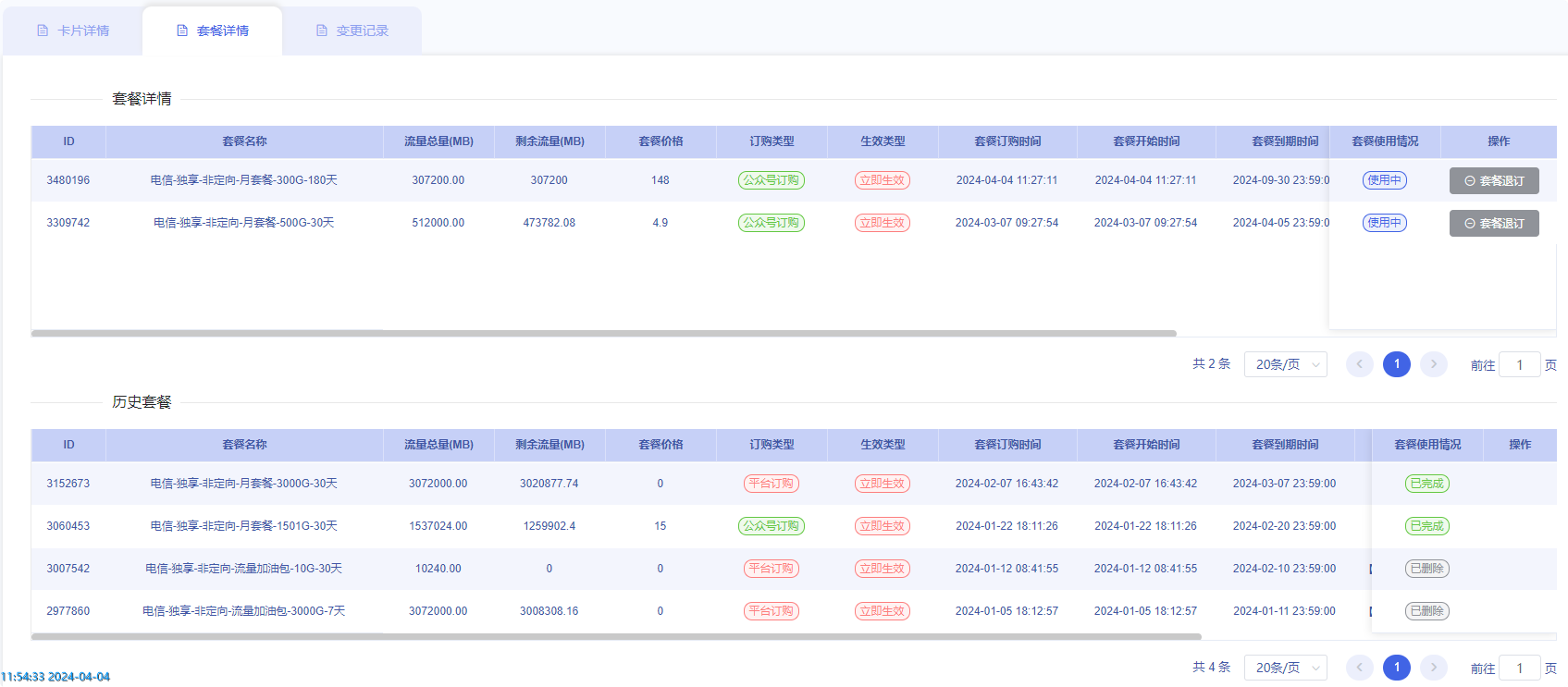Screen dimensions: 1568x687
Task: Click 公众号订购 tag for package 3060453
Action: [771, 526]
